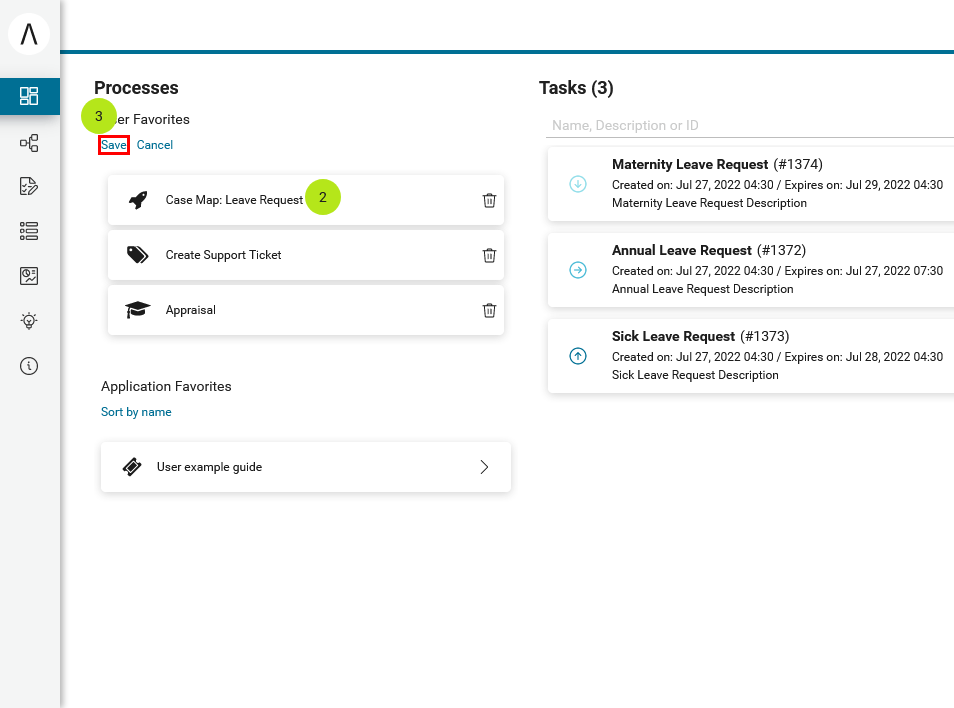This screenshot has height=708, width=954.
Task: Expand User example guide chevron
Action: click(484, 467)
